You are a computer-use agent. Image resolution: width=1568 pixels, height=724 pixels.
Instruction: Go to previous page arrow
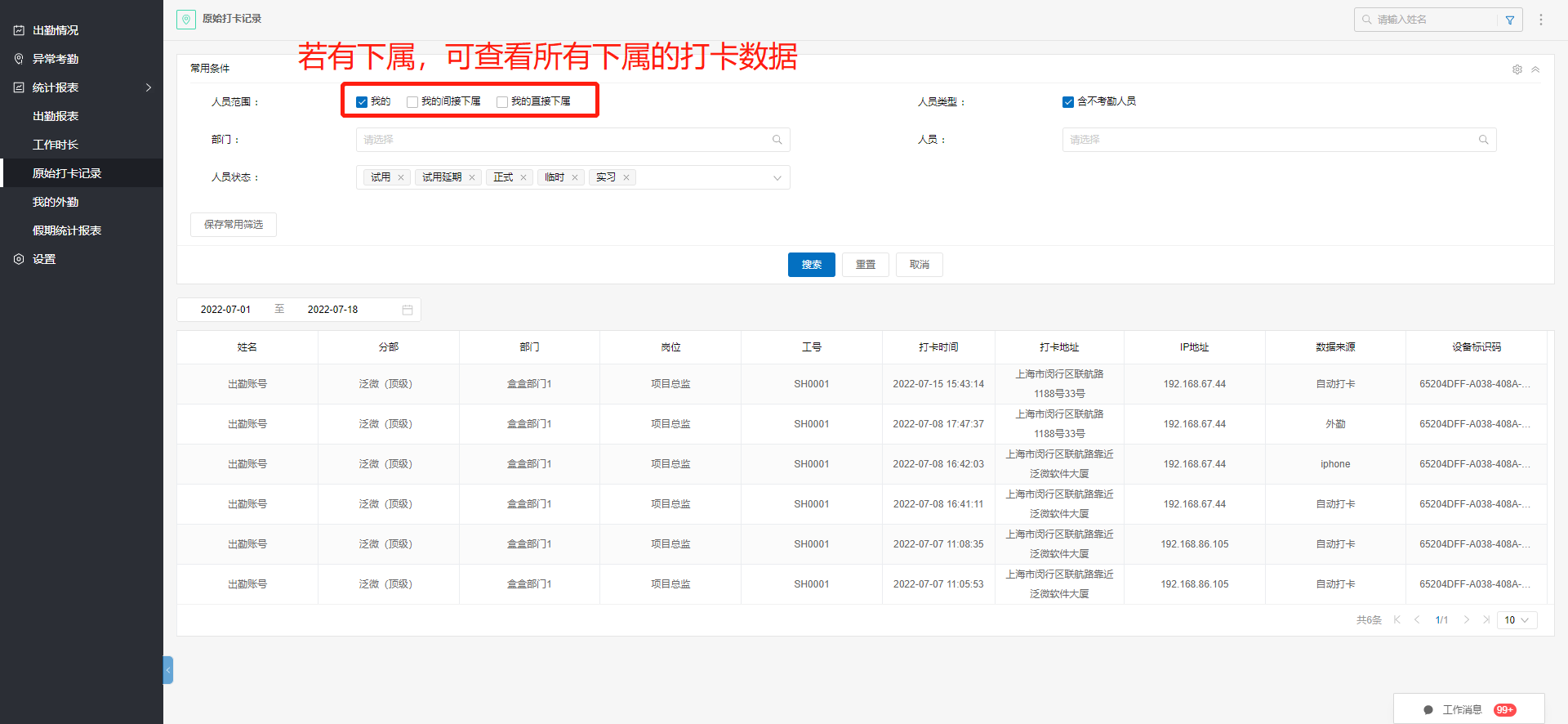coord(1417,619)
